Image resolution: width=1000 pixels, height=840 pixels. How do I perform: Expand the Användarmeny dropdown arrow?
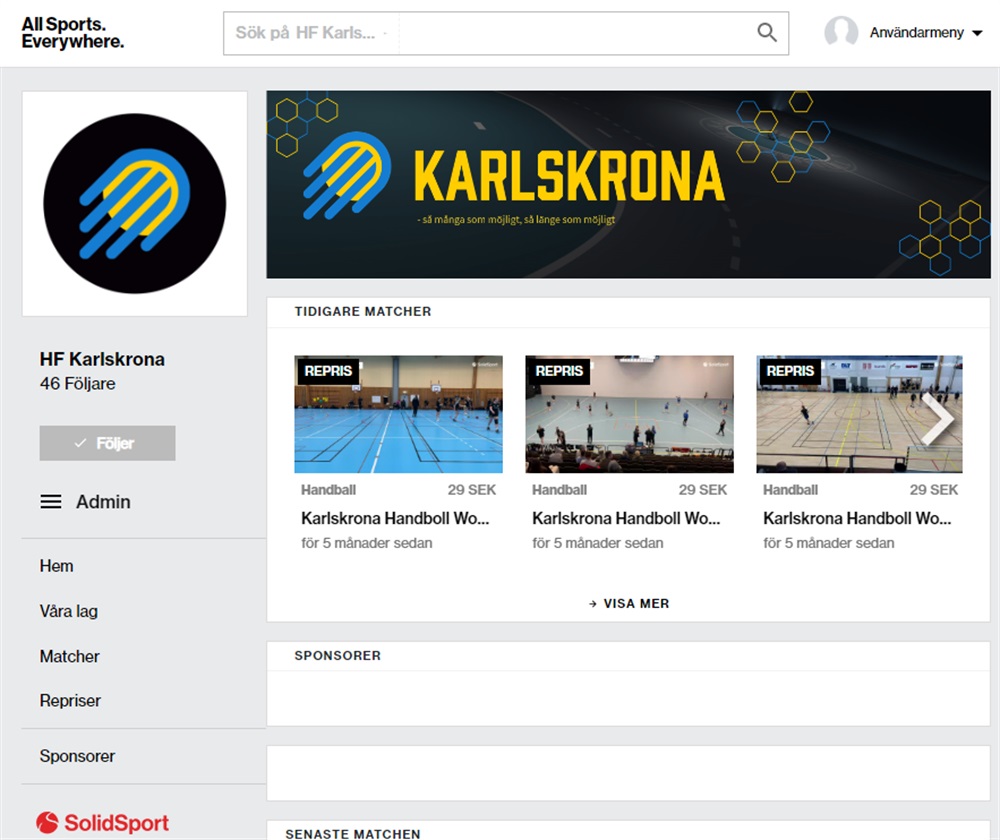point(977,33)
